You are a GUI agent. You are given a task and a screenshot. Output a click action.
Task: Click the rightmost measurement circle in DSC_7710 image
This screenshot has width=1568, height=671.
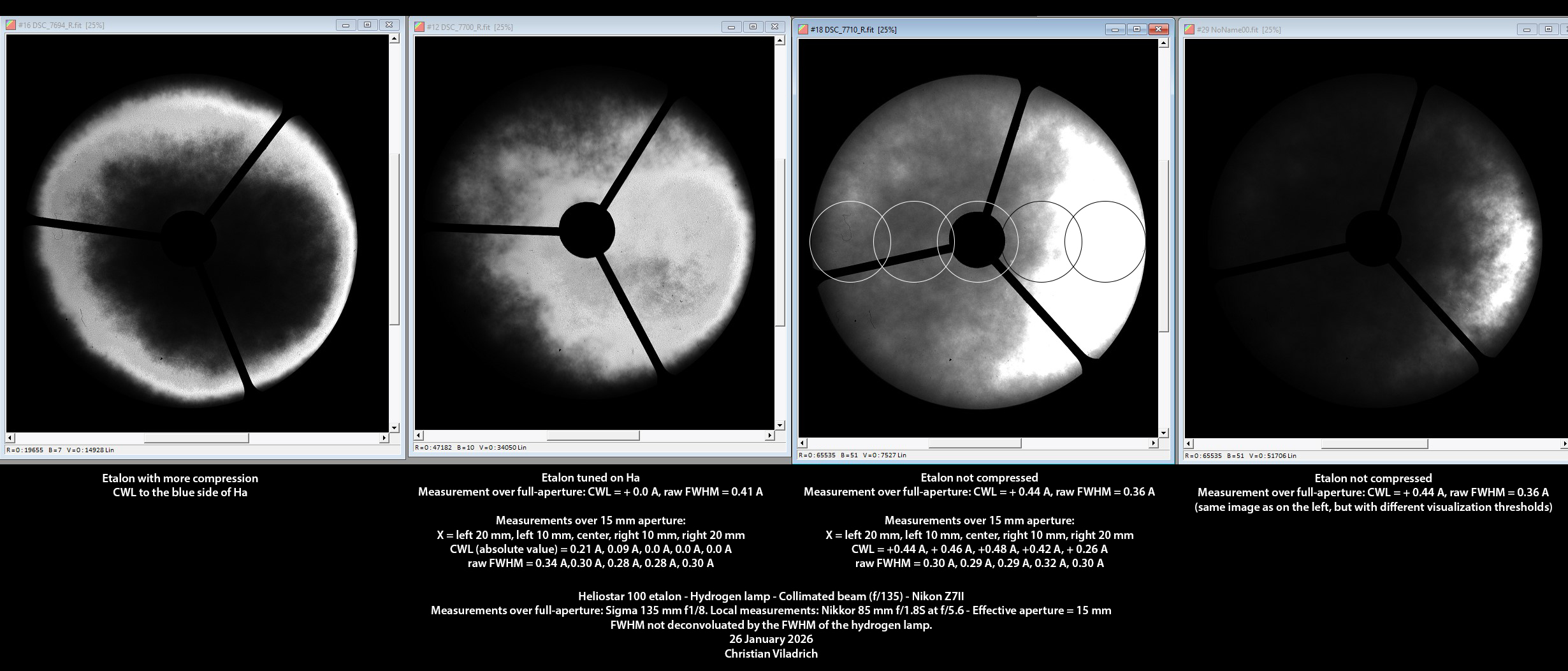[x=1105, y=242]
